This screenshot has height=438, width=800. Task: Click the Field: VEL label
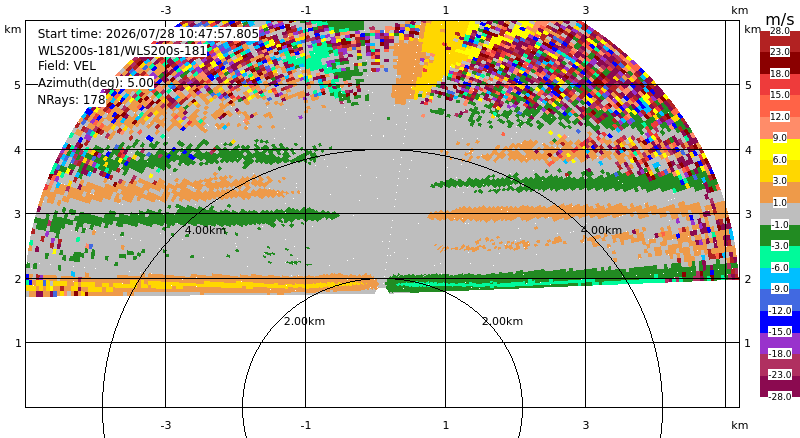click(x=67, y=66)
